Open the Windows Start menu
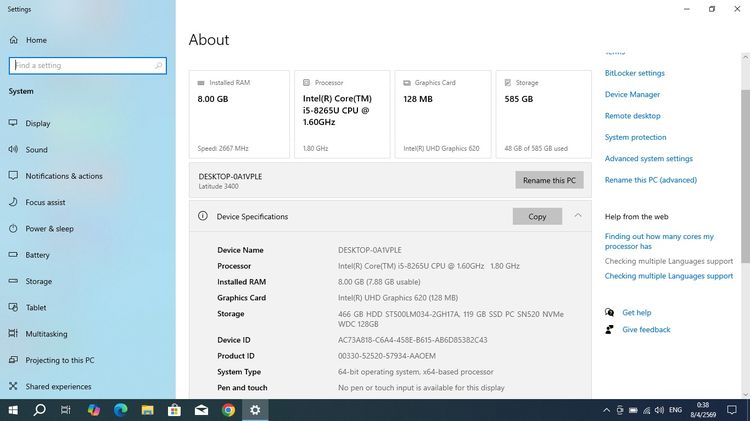Image resolution: width=750 pixels, height=421 pixels. point(13,410)
